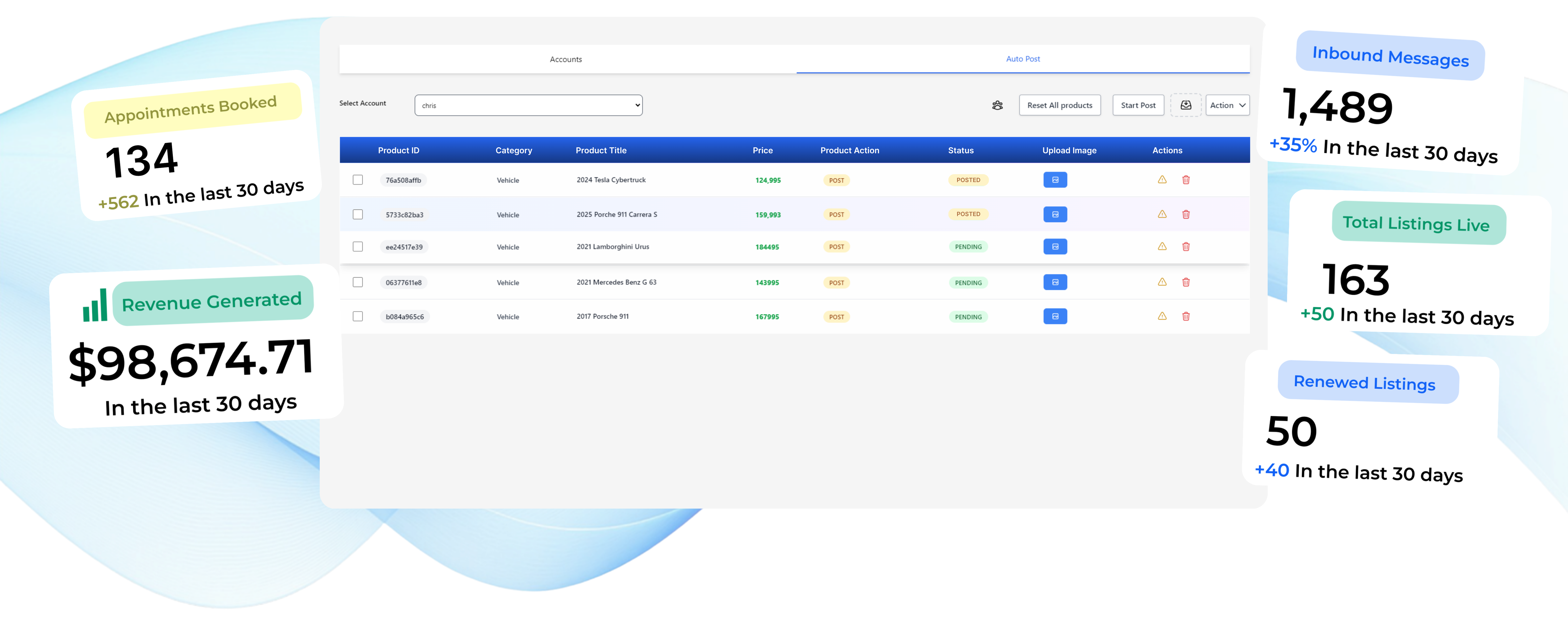This screenshot has width=1568, height=619.
Task: Tick the checkbox for product b084a965c6
Action: tap(358, 317)
